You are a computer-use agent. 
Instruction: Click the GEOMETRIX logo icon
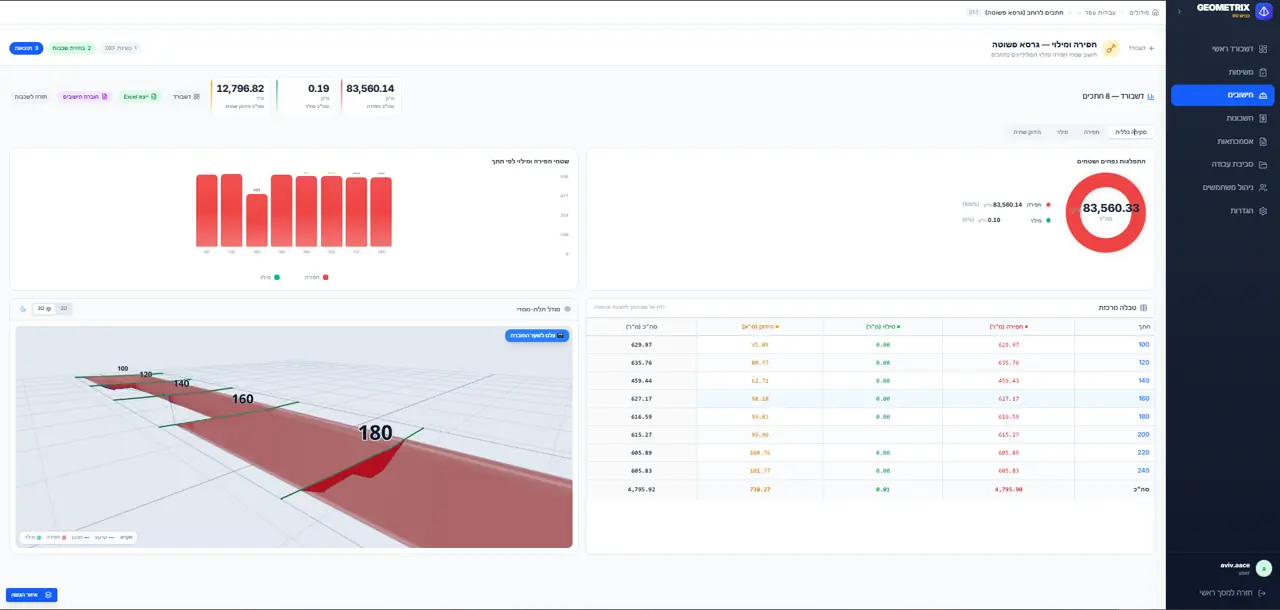pyautogui.click(x=1263, y=10)
